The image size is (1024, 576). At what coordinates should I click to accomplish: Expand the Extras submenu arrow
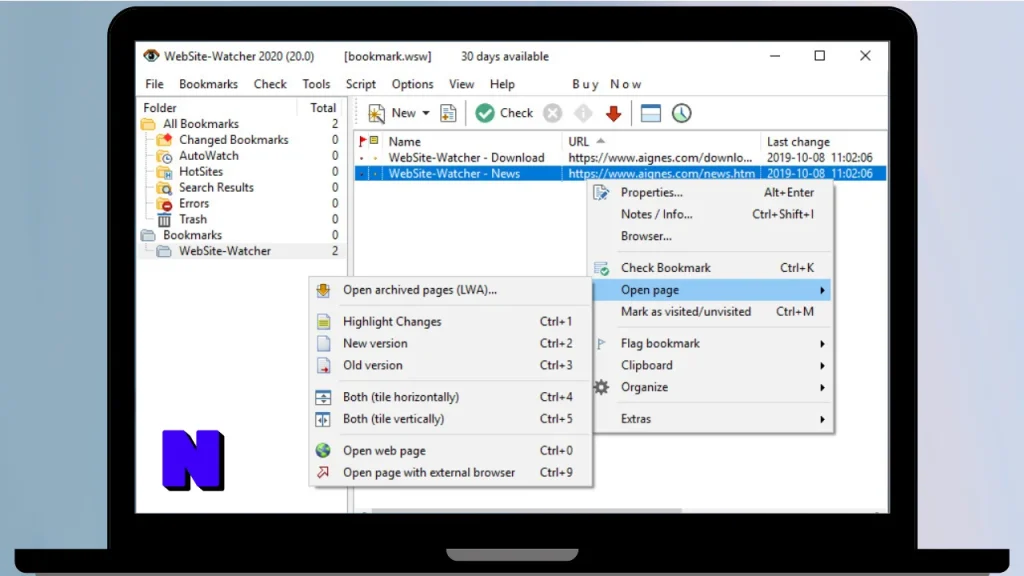(x=822, y=419)
